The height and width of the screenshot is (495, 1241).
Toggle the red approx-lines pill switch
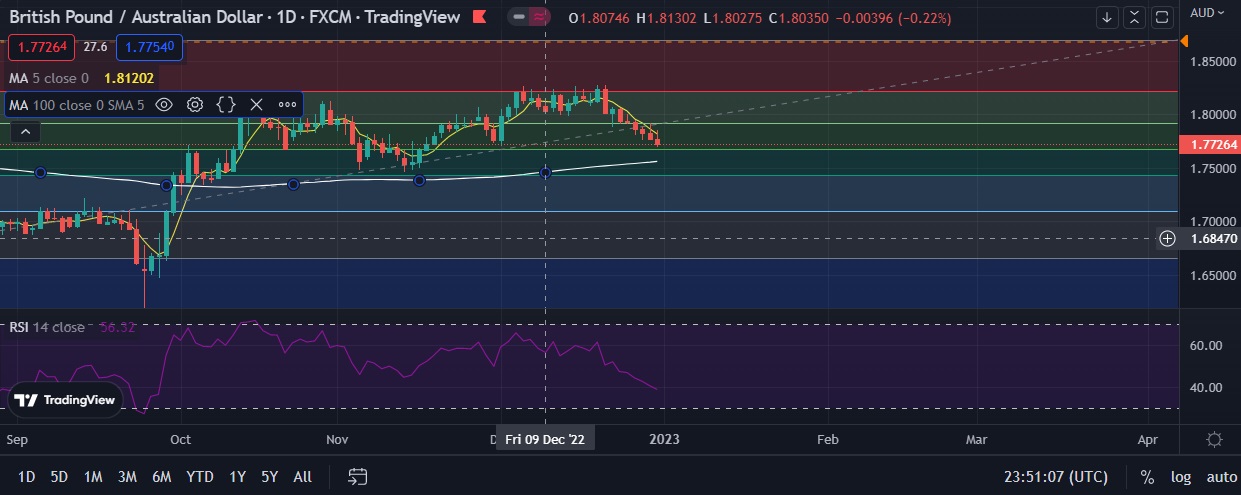coord(541,17)
